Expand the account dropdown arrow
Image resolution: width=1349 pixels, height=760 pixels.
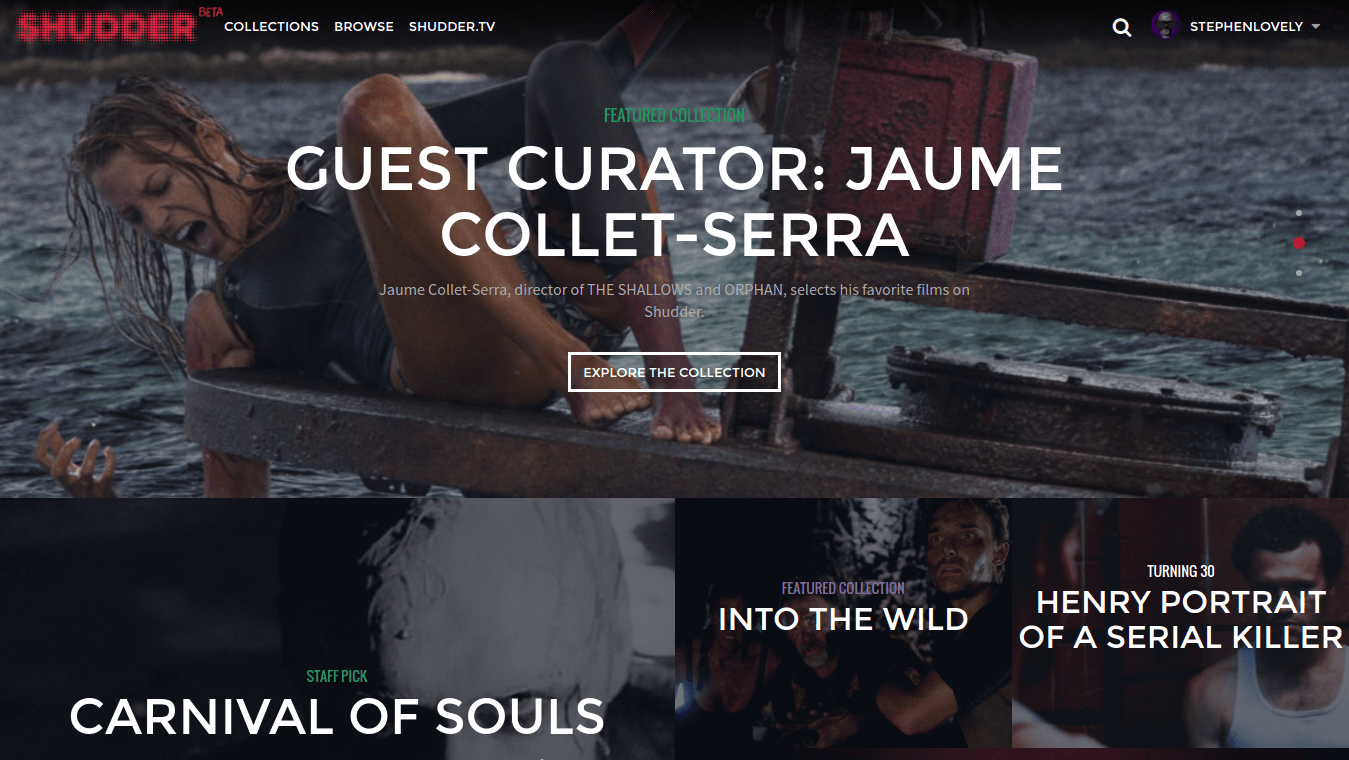coord(1315,27)
